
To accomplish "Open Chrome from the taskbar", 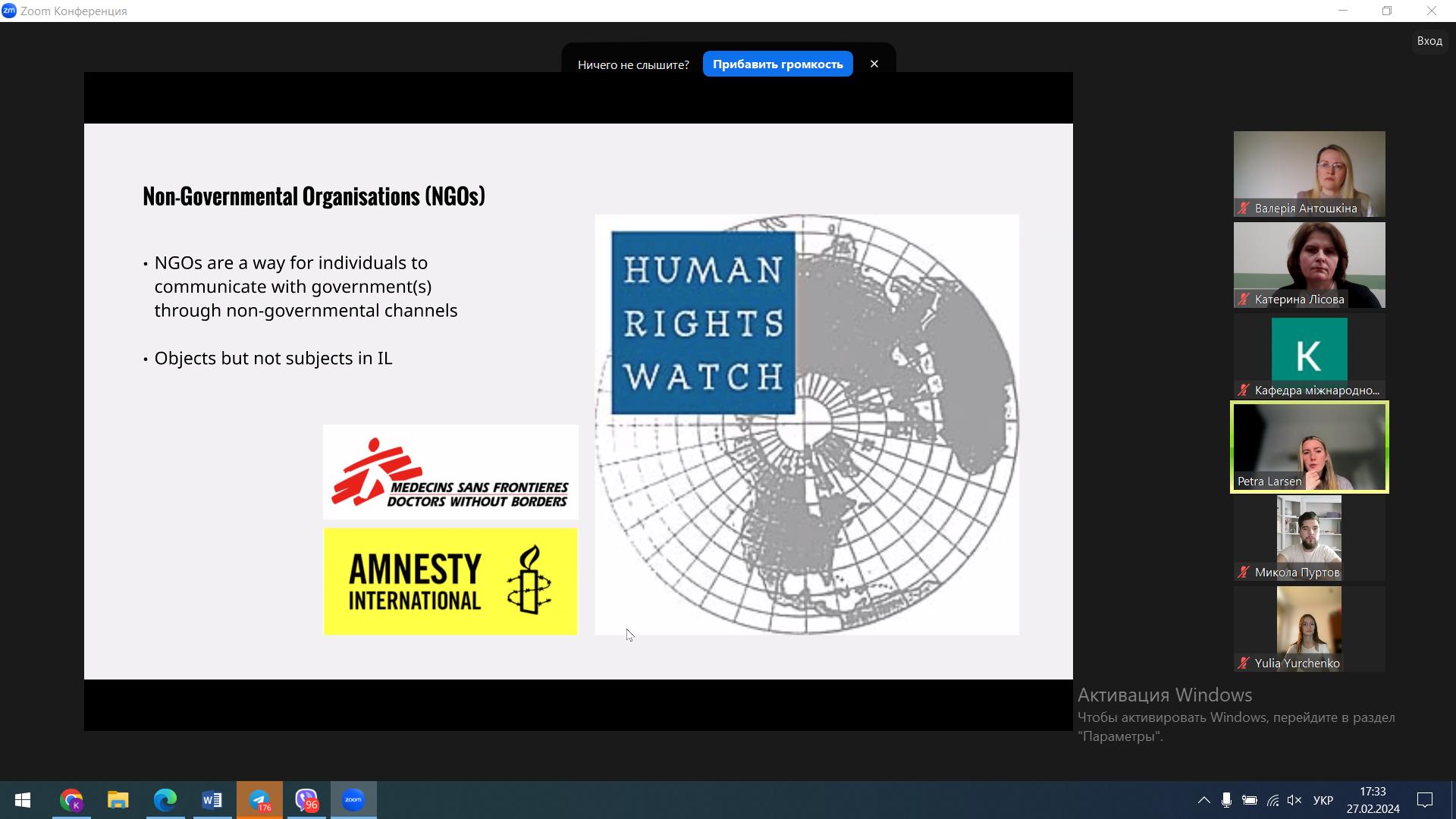I will 71,800.
